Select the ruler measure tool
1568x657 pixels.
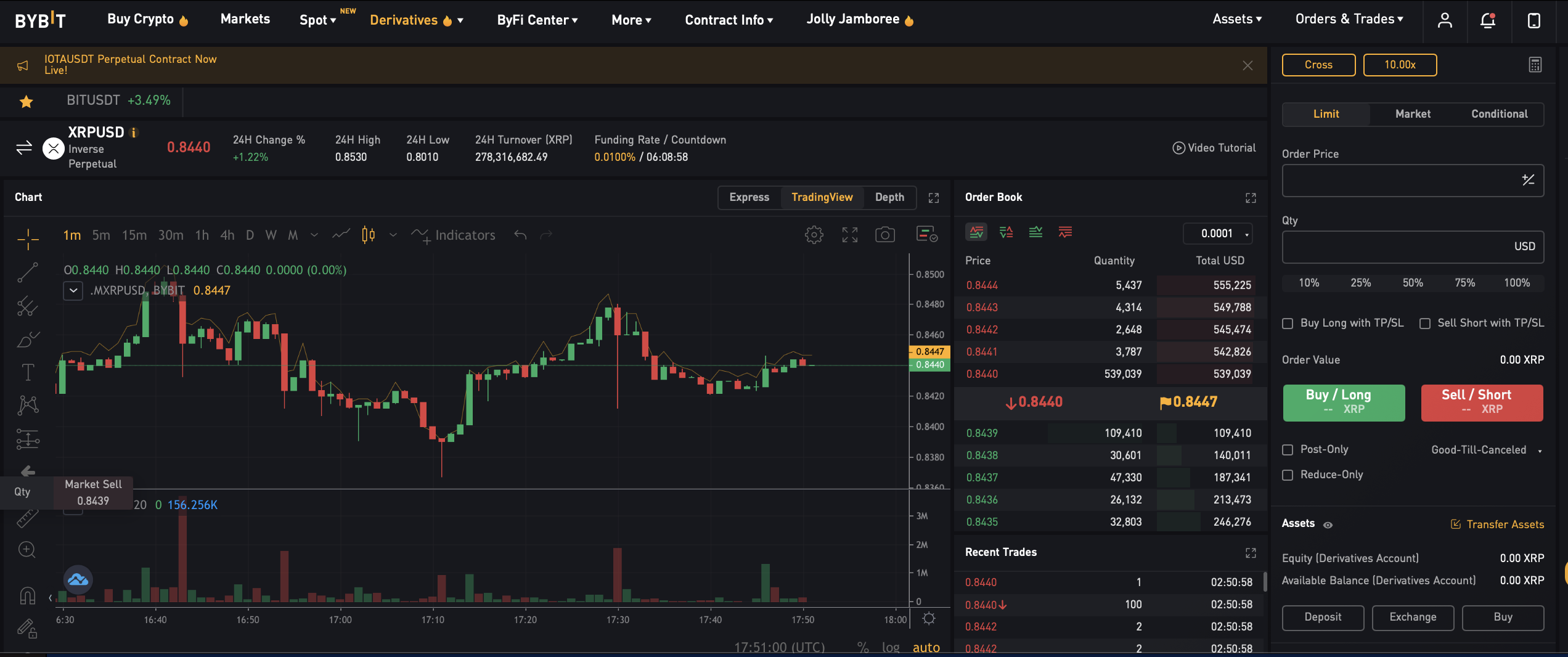click(28, 519)
